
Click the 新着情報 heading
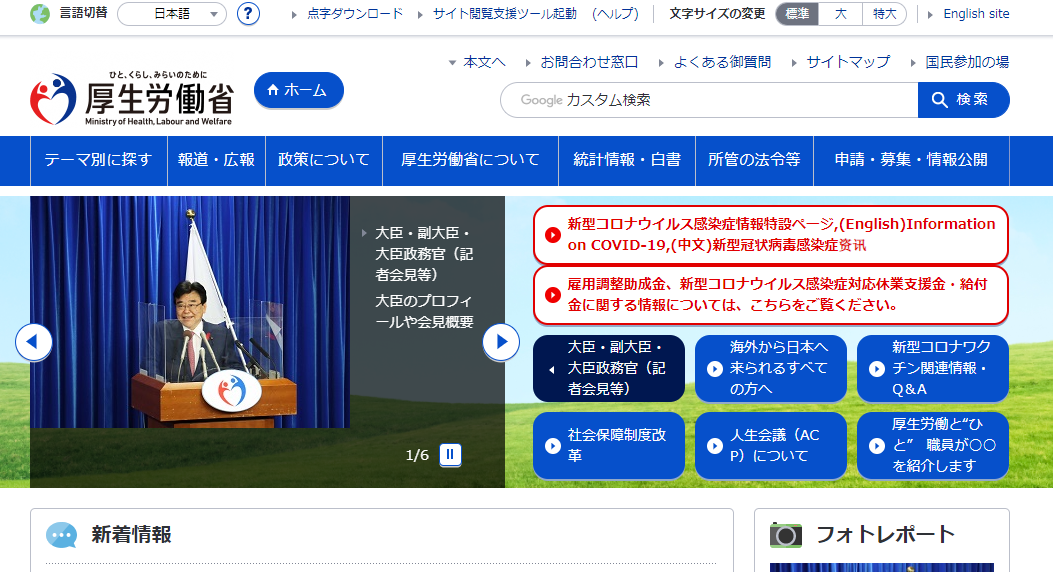coord(132,534)
